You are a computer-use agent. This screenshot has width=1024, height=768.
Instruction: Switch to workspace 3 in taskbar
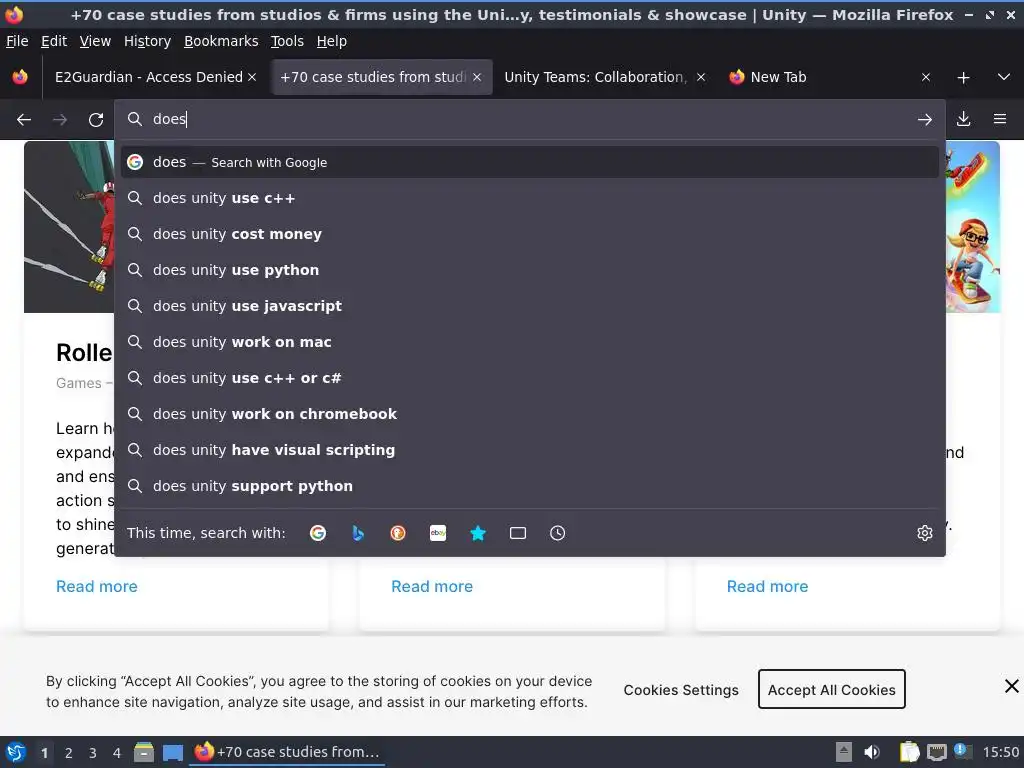pos(93,753)
